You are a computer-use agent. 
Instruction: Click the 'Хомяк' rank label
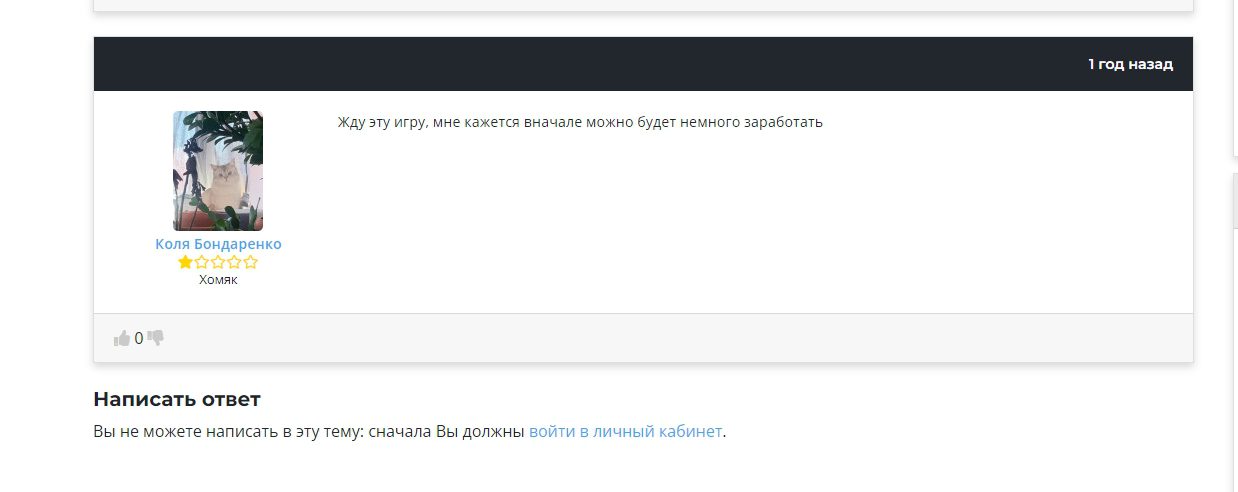218,280
